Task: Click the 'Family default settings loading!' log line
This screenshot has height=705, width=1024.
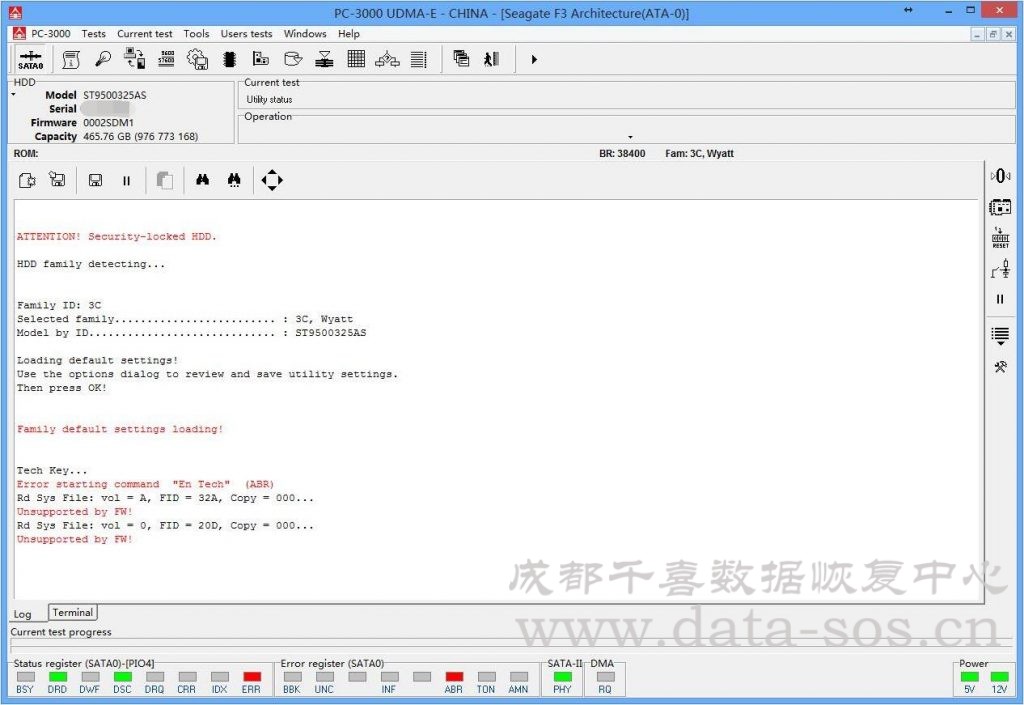Action: click(x=120, y=429)
